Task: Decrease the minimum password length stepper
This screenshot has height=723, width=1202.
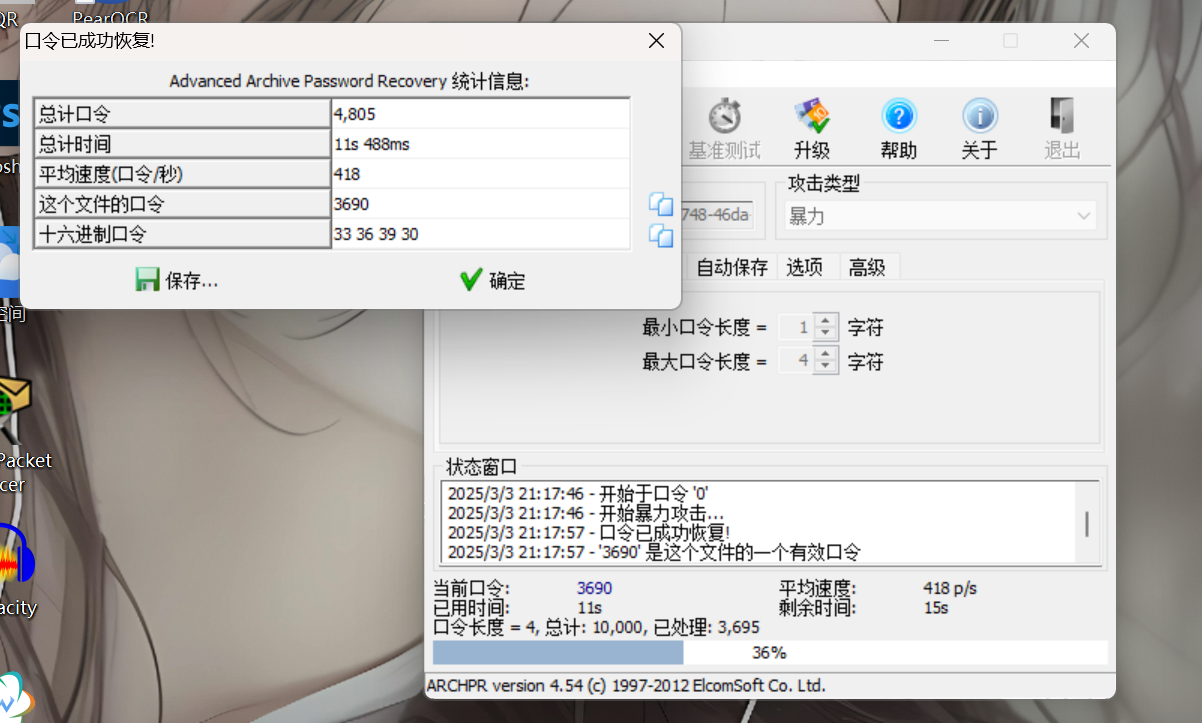Action: pyautogui.click(x=825, y=334)
